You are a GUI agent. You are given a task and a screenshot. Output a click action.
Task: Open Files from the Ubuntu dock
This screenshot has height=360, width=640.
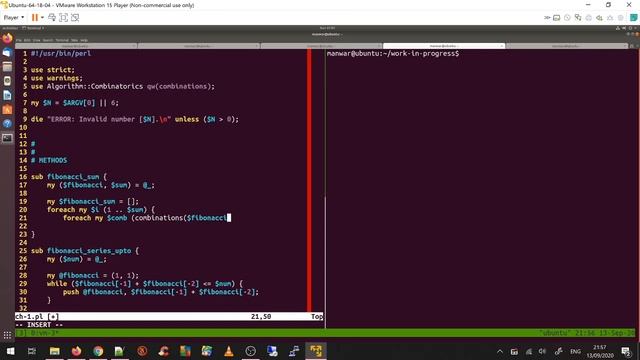point(7,67)
